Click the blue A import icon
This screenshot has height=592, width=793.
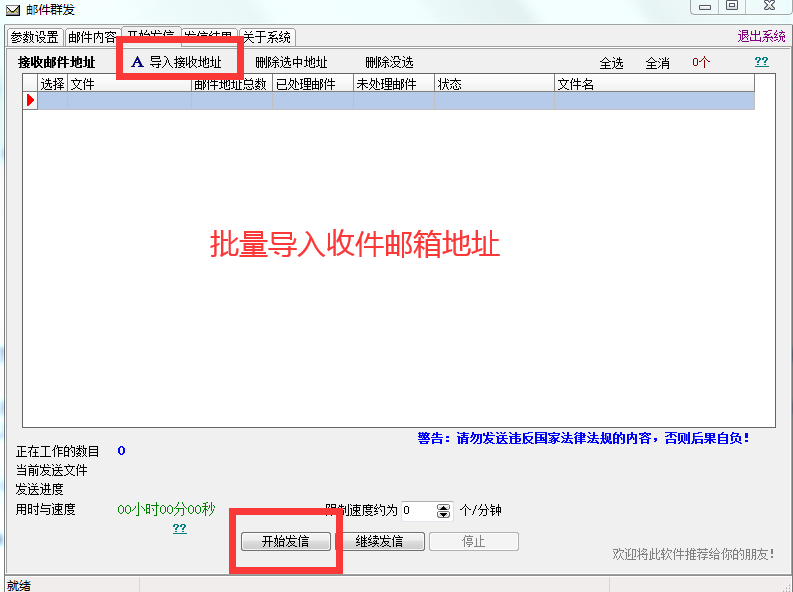[x=137, y=62]
